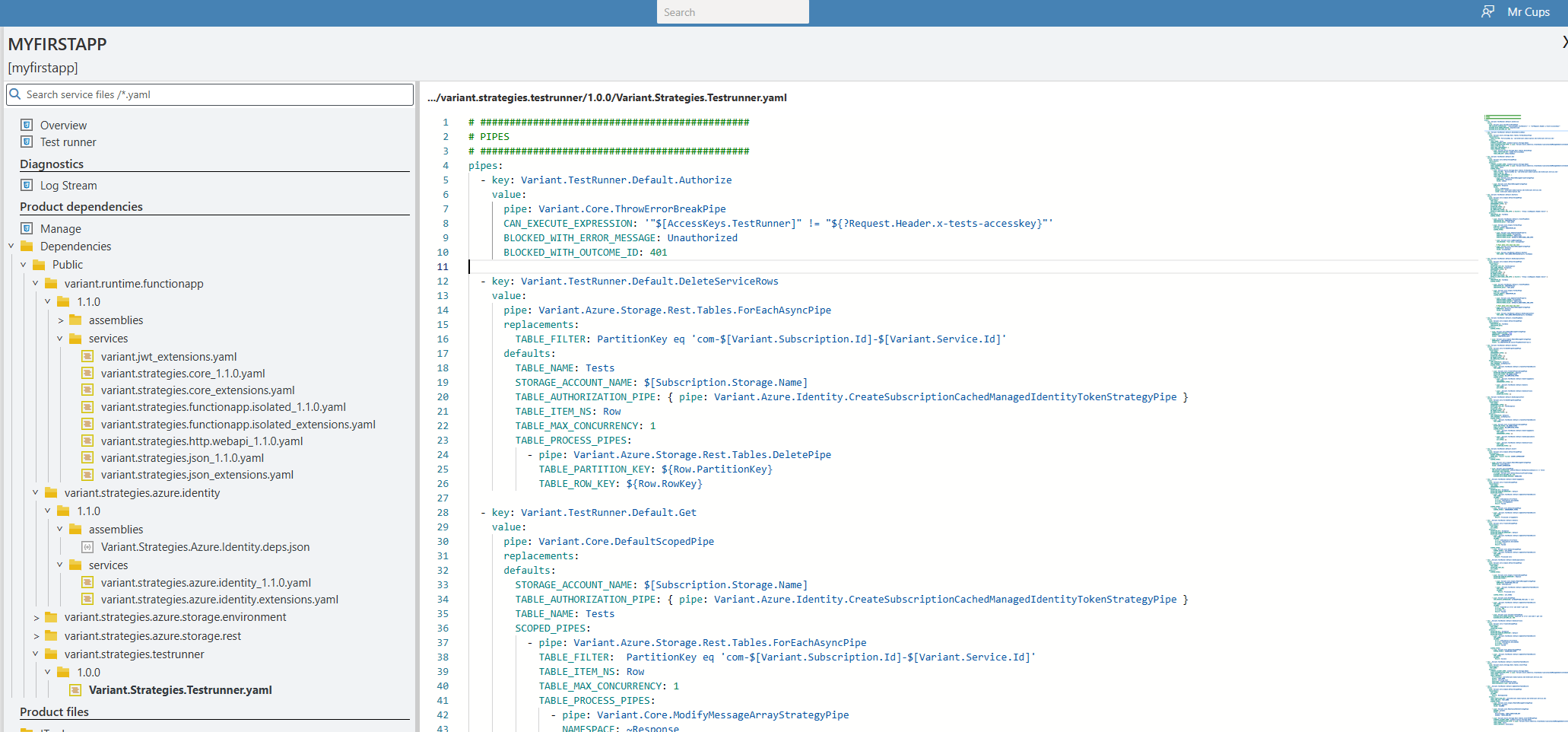
Task: Select variant.strategies.http.webapi_1.1.0.yaml
Action: [x=202, y=441]
